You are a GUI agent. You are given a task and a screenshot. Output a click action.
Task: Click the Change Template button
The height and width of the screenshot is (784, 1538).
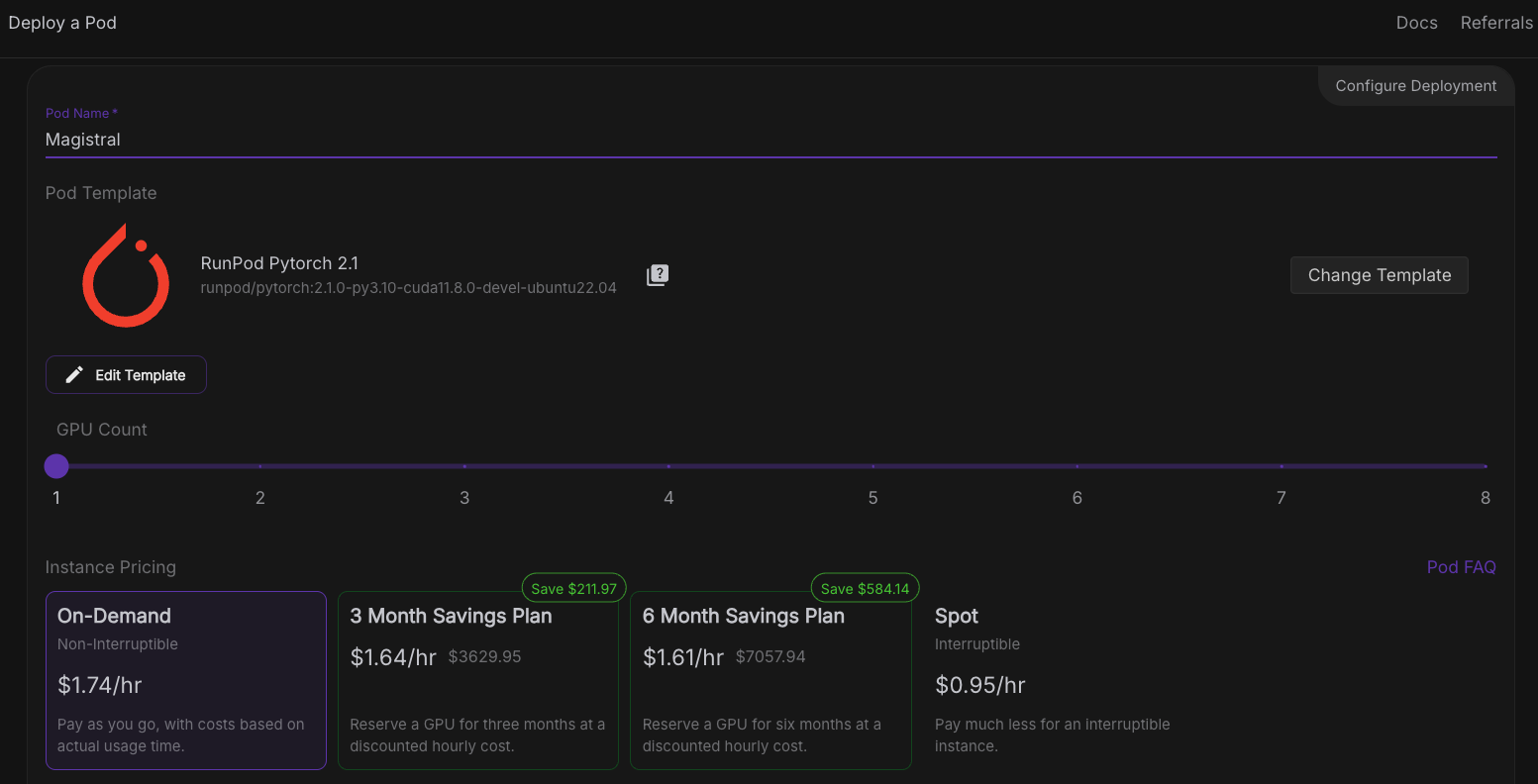[x=1379, y=275]
